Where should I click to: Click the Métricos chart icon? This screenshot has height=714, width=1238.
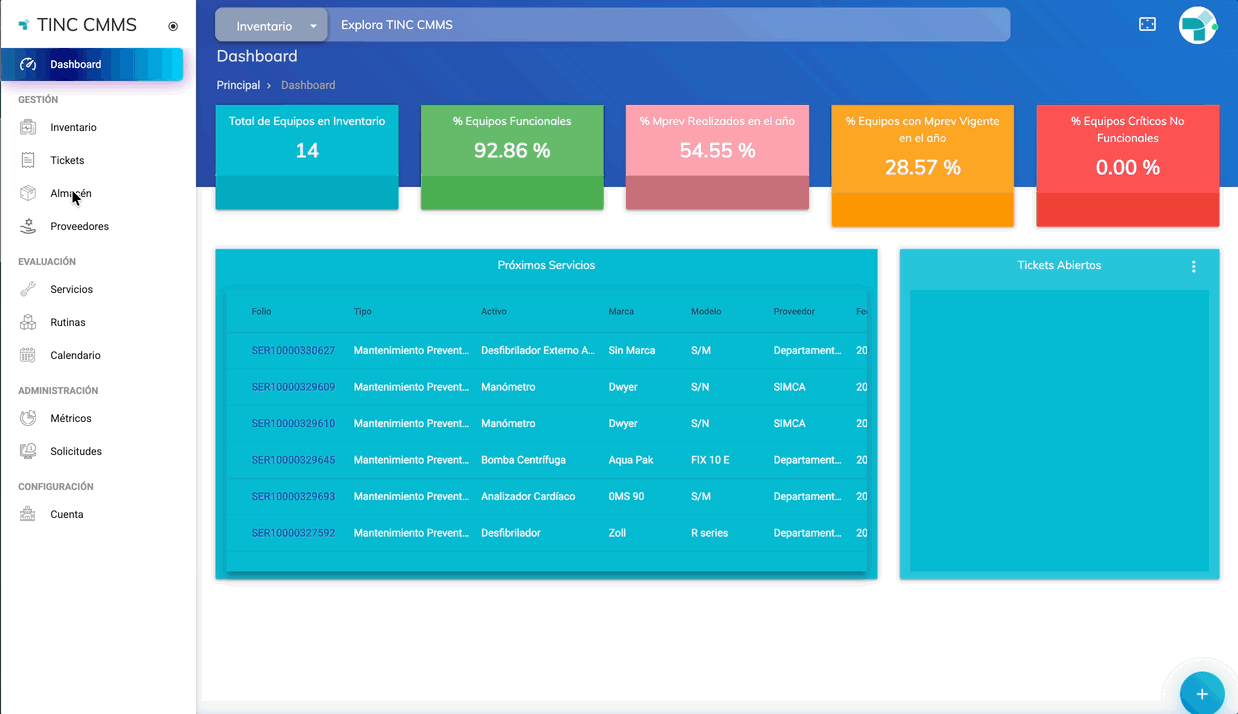click(x=28, y=418)
